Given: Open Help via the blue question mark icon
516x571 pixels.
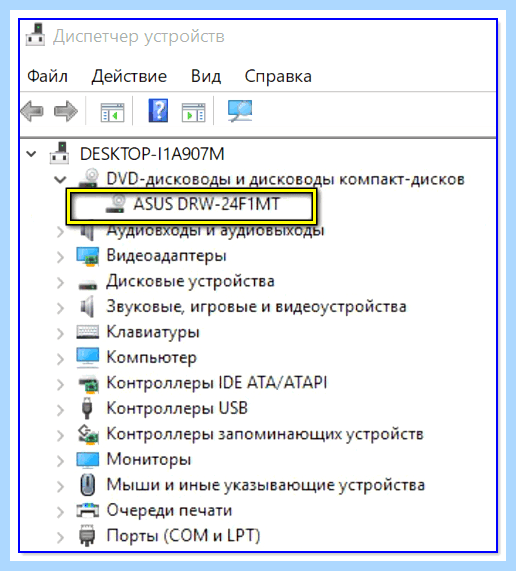Looking at the screenshot, I should pyautogui.click(x=158, y=111).
